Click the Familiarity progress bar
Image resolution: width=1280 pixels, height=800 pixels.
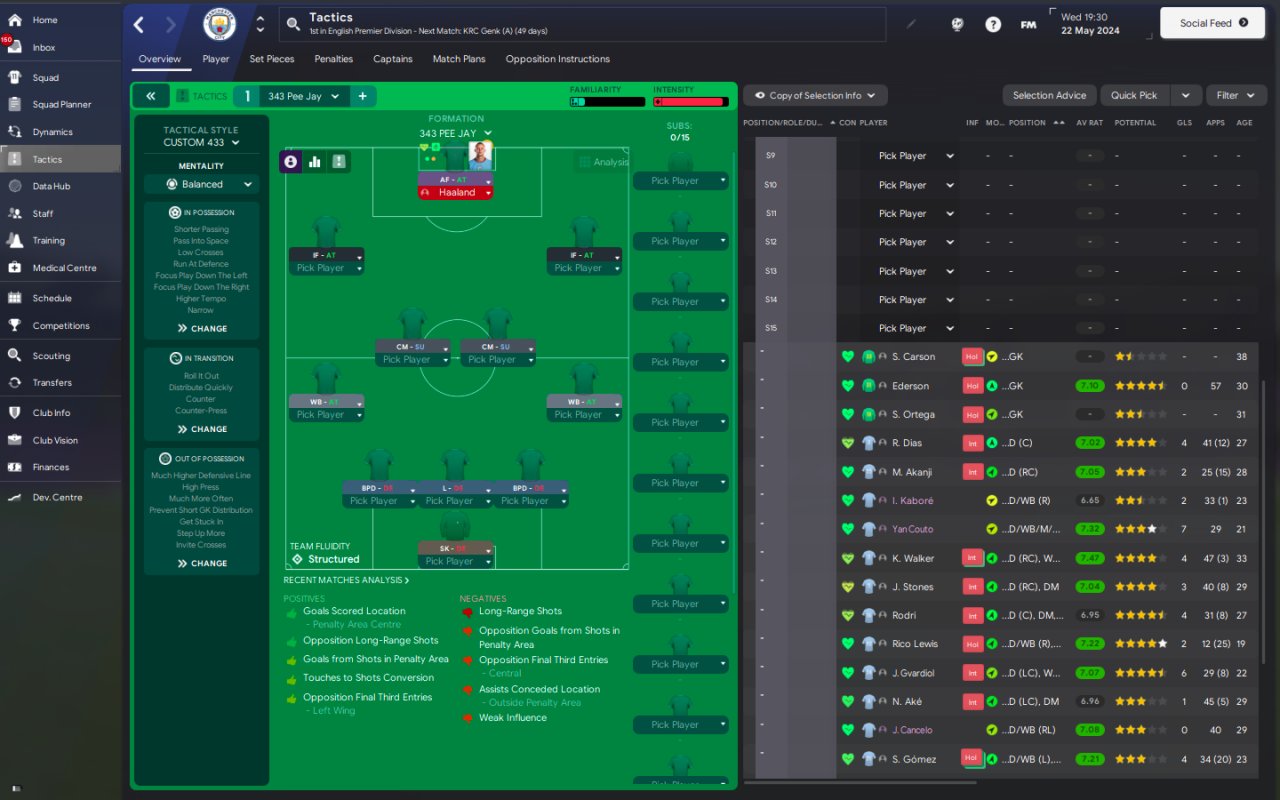pos(607,101)
